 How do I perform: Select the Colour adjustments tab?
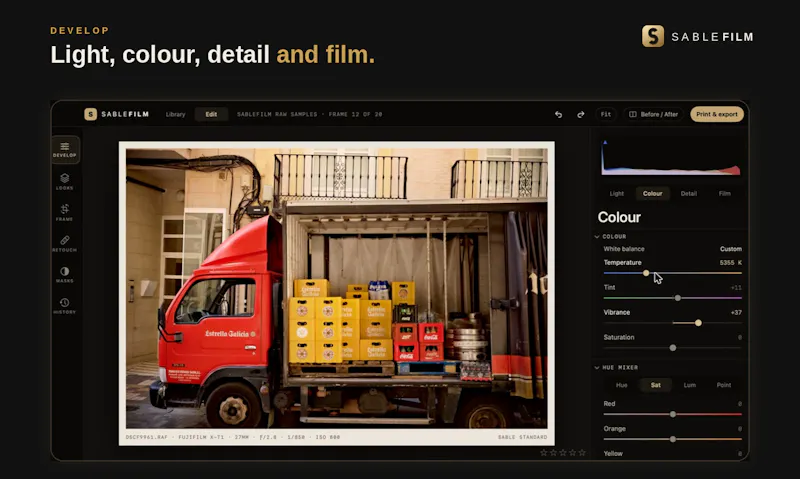point(653,193)
